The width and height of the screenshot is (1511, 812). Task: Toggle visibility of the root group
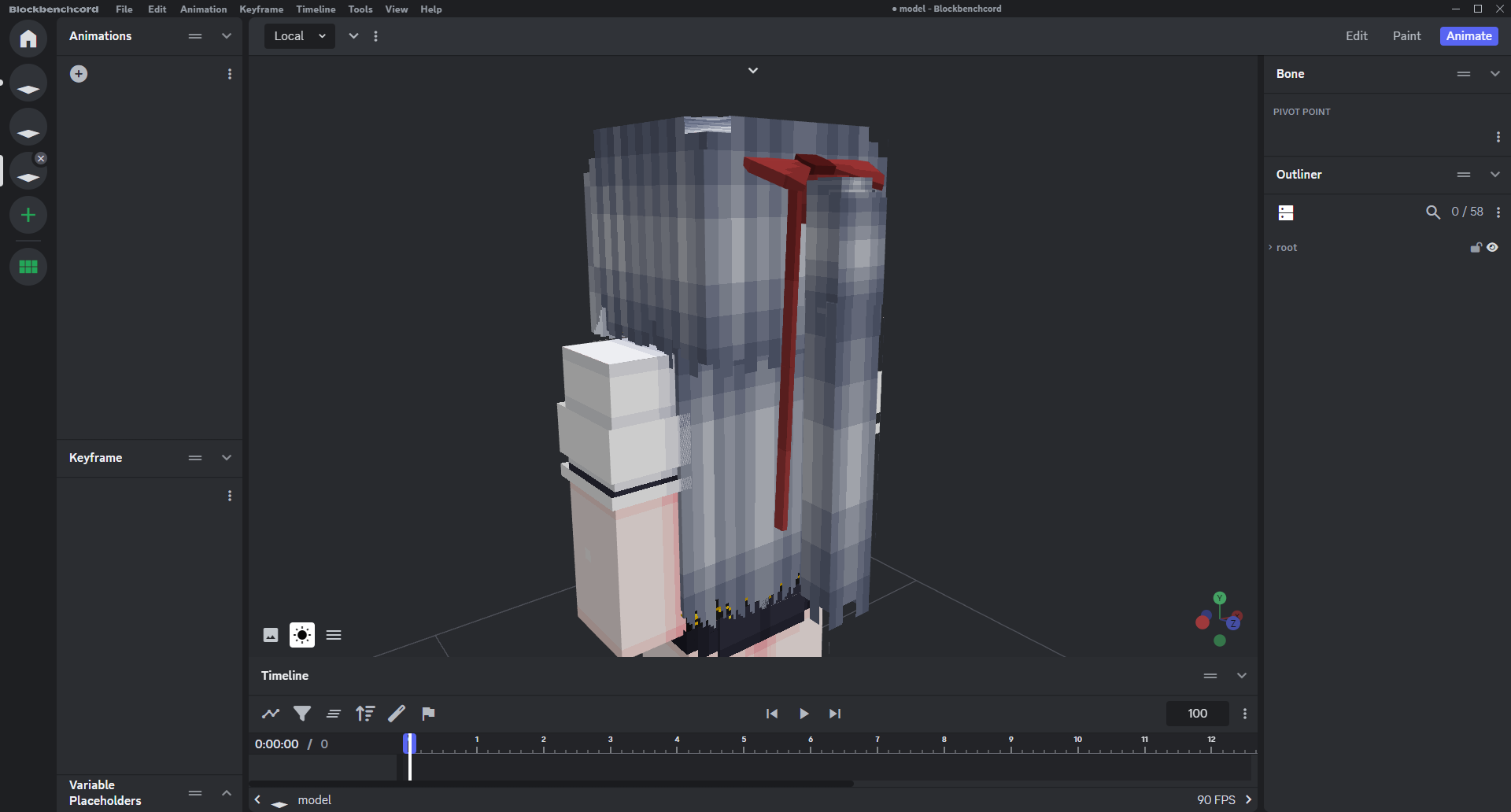coord(1493,248)
